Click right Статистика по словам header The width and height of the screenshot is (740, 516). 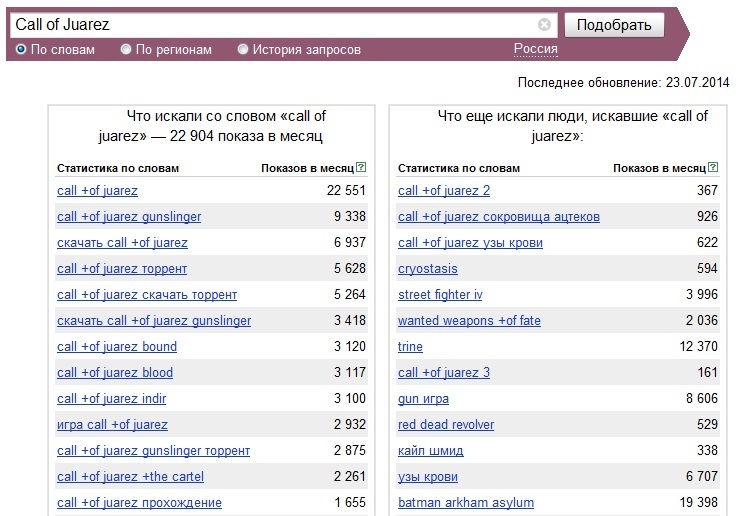pos(459,168)
